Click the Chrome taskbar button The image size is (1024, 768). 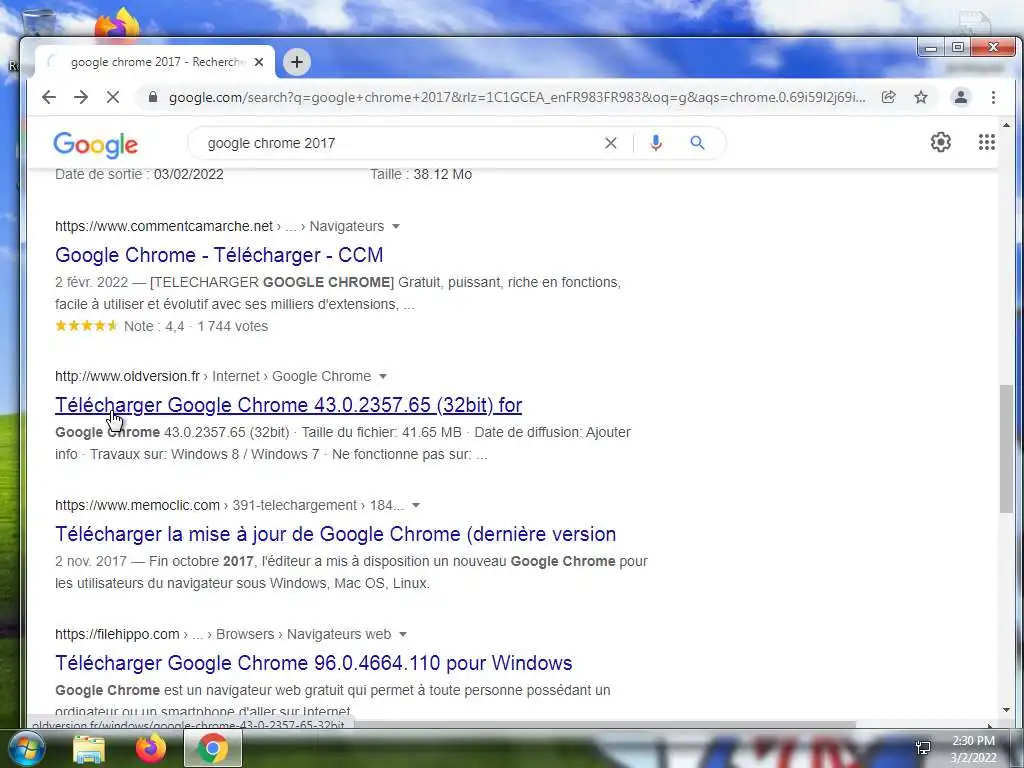click(213, 748)
